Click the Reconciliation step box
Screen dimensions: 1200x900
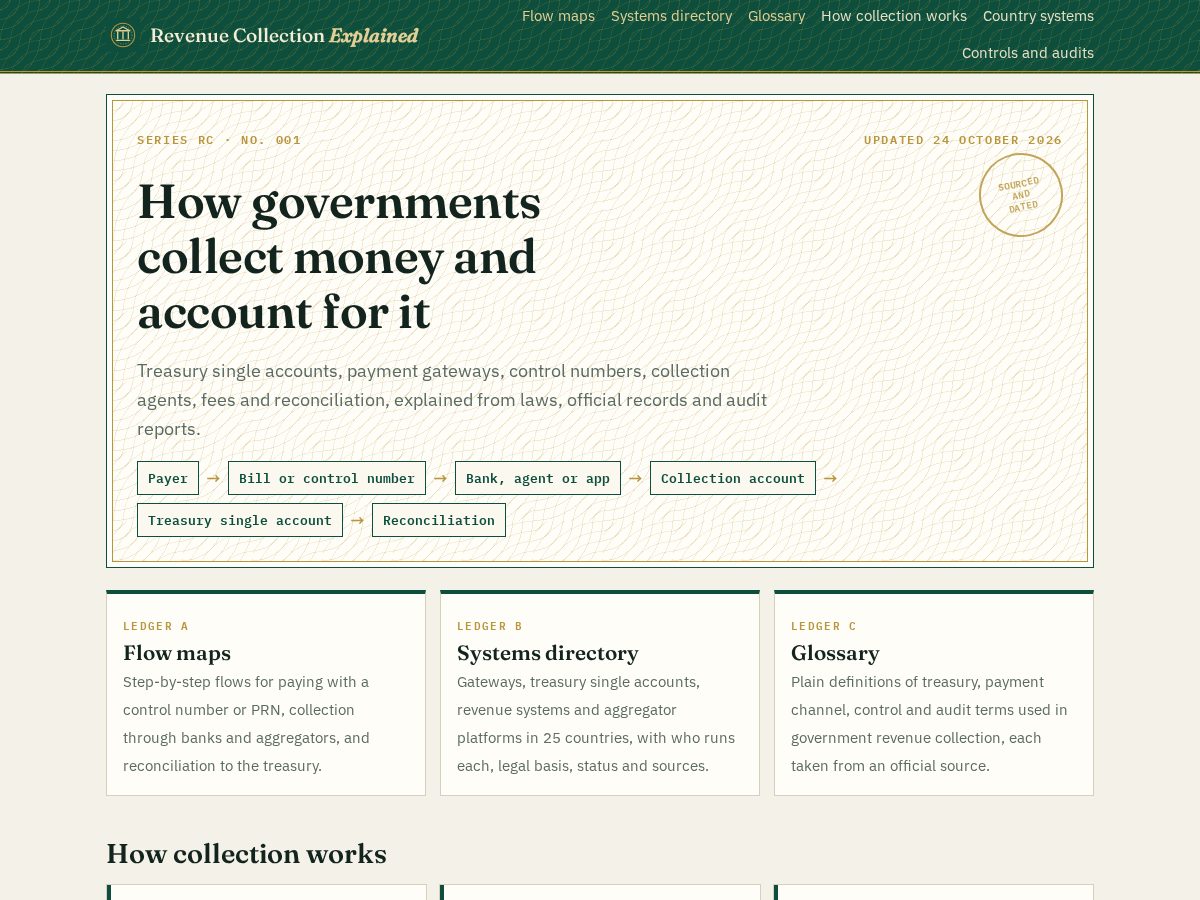coord(439,520)
